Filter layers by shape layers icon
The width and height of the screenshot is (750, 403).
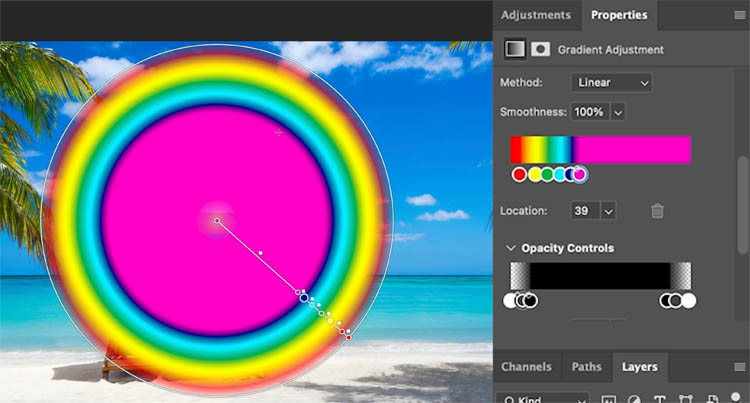pyautogui.click(x=685, y=400)
